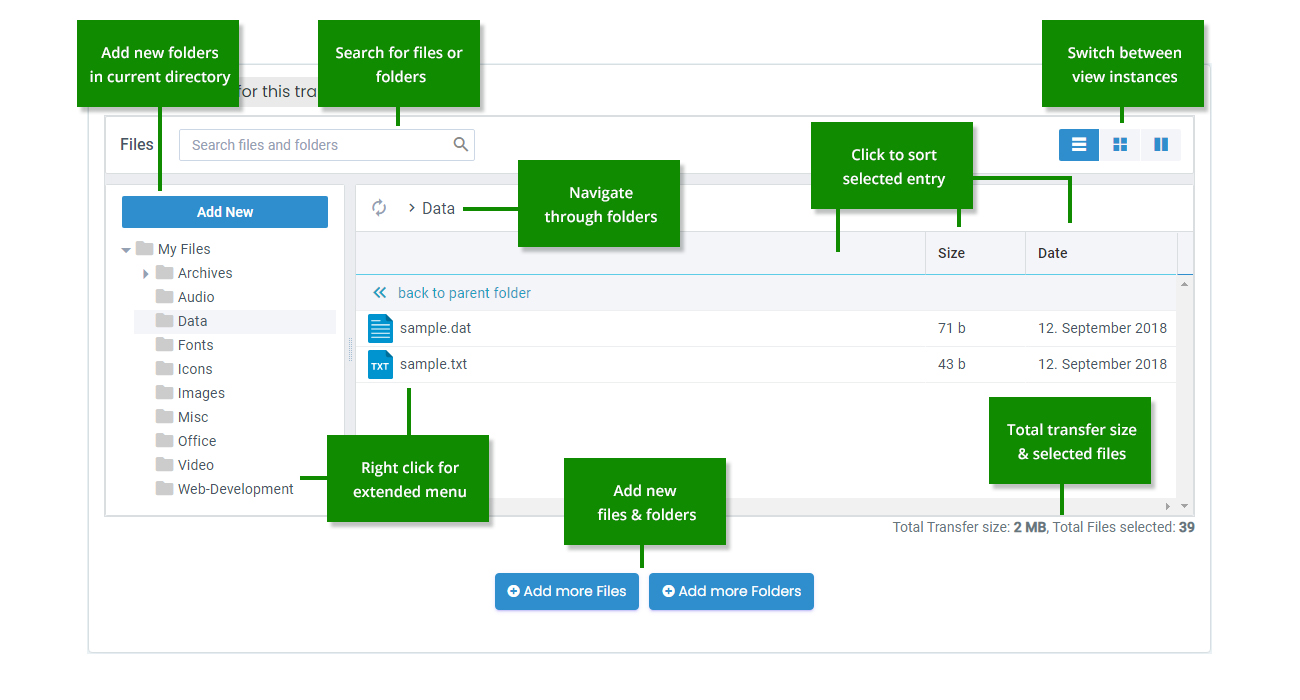1300x700 pixels.
Task: Navigate back to parent folder
Action: (x=464, y=292)
